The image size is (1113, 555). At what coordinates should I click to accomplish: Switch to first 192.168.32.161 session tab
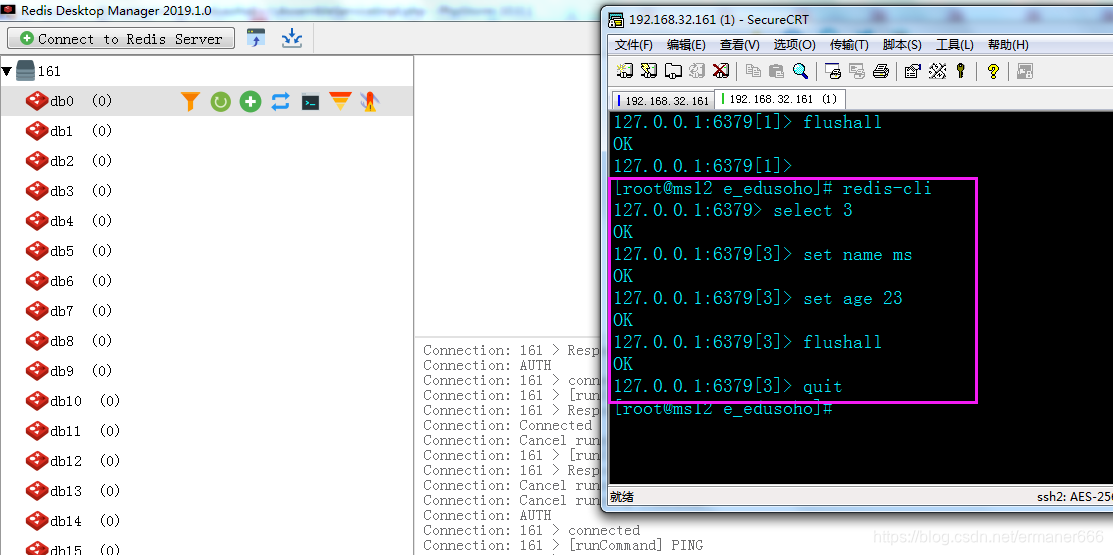pyautogui.click(x=662, y=101)
